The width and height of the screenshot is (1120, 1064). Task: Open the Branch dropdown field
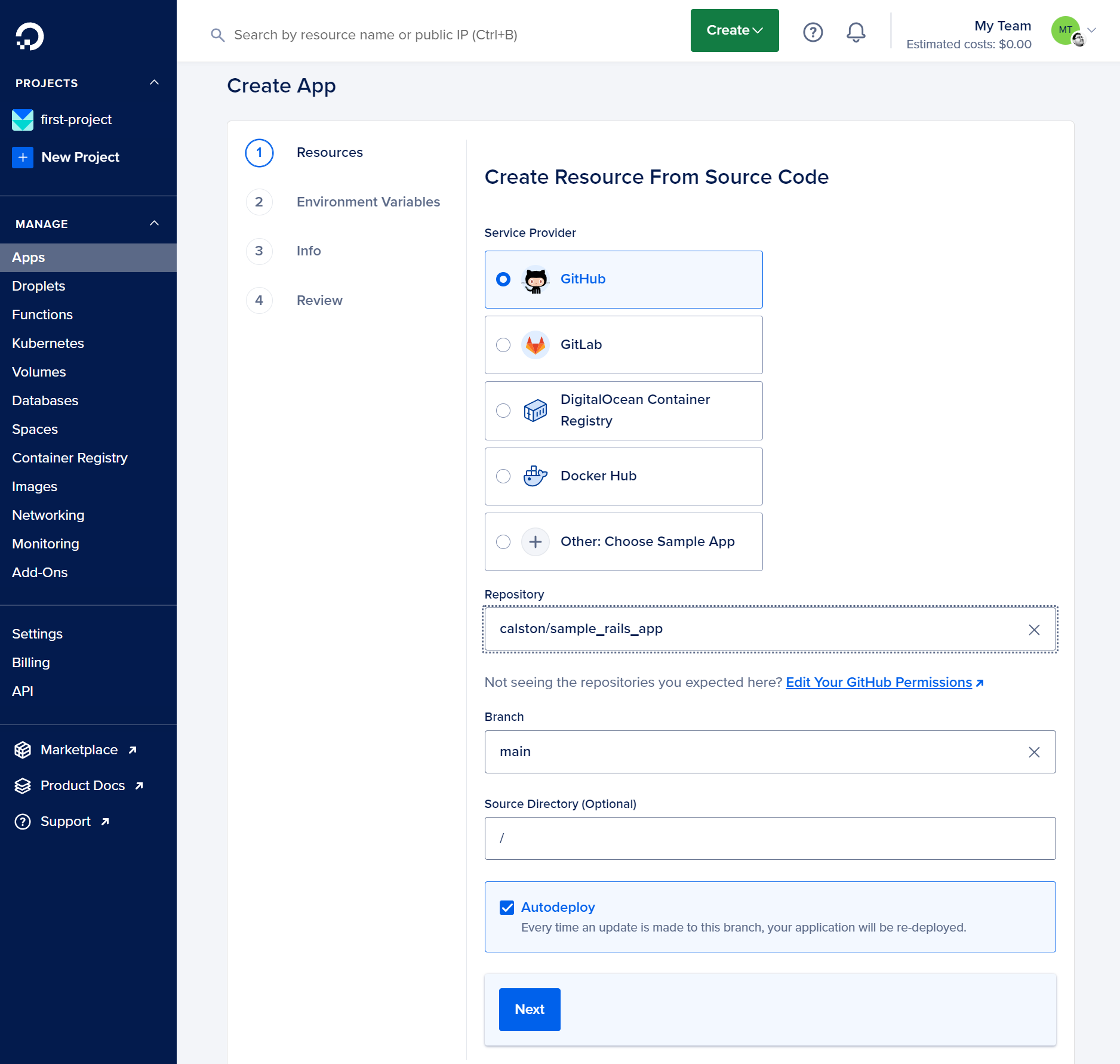(x=770, y=752)
